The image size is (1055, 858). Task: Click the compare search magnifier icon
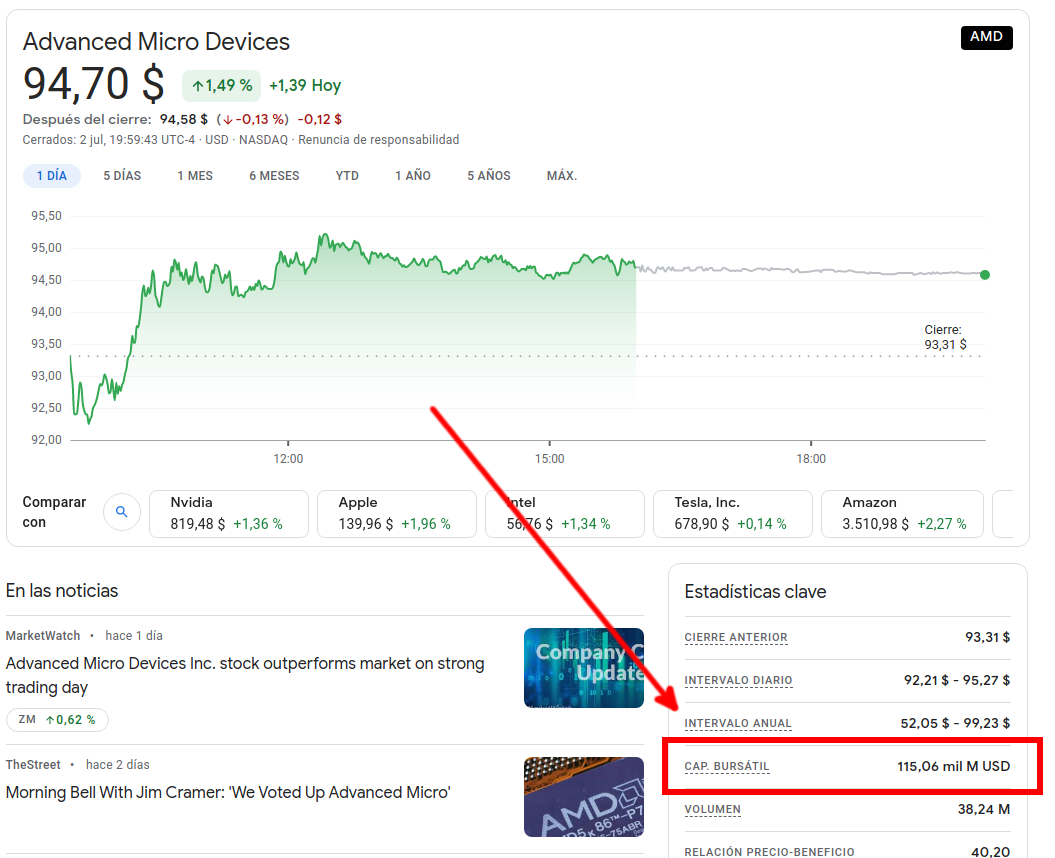[x=122, y=512]
